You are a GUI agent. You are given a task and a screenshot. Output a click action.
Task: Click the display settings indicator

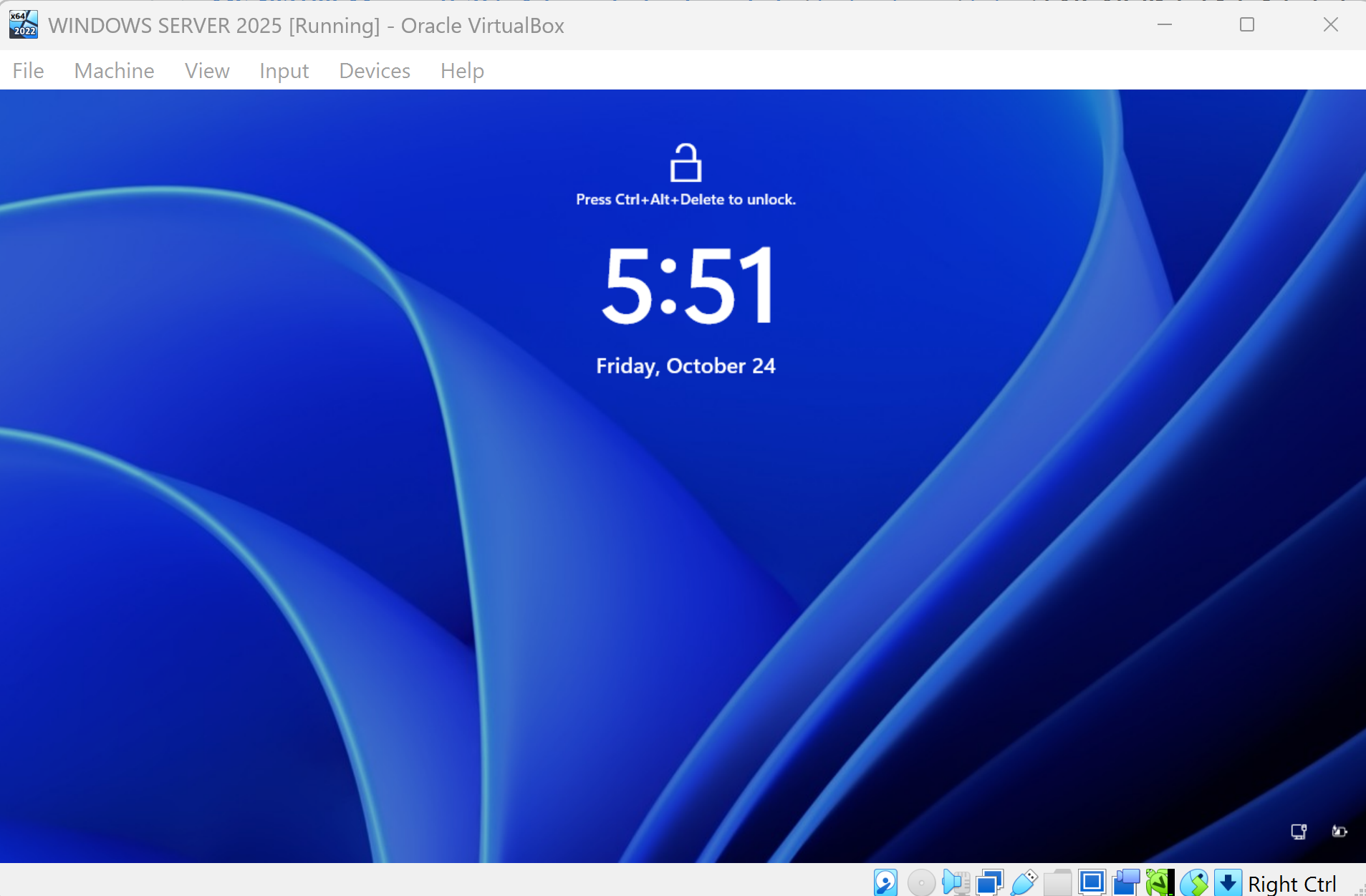point(1092,882)
